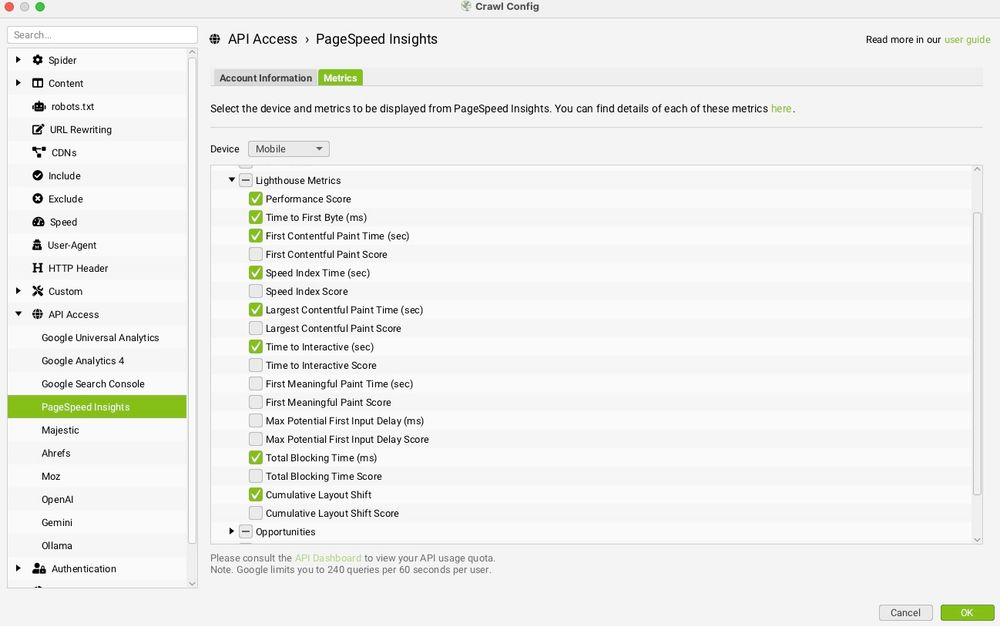Click the Crawl Config title bar app icon
Image resolution: width=1000 pixels, height=626 pixels.
(466, 6)
